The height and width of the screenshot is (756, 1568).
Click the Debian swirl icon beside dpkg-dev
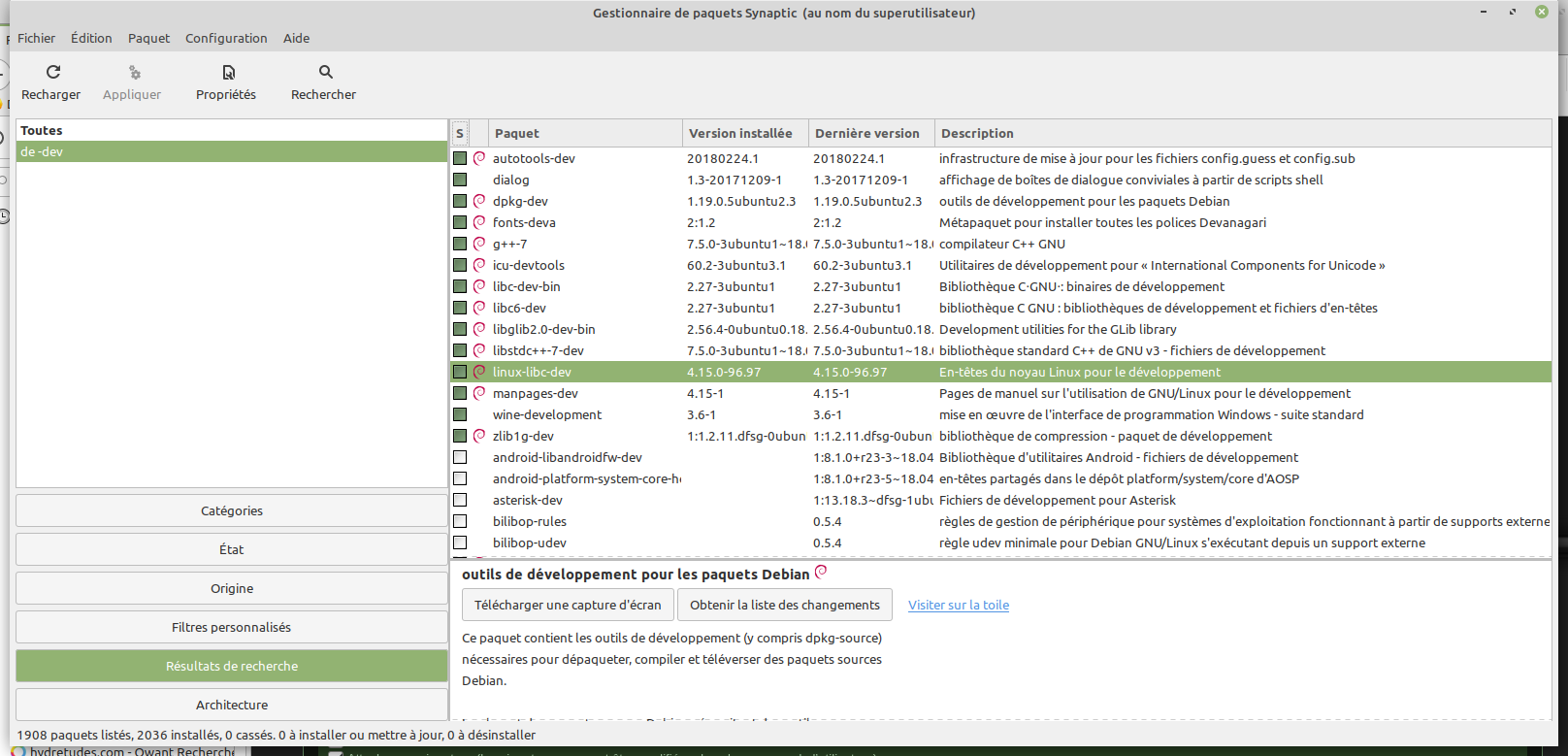pyautogui.click(x=479, y=201)
